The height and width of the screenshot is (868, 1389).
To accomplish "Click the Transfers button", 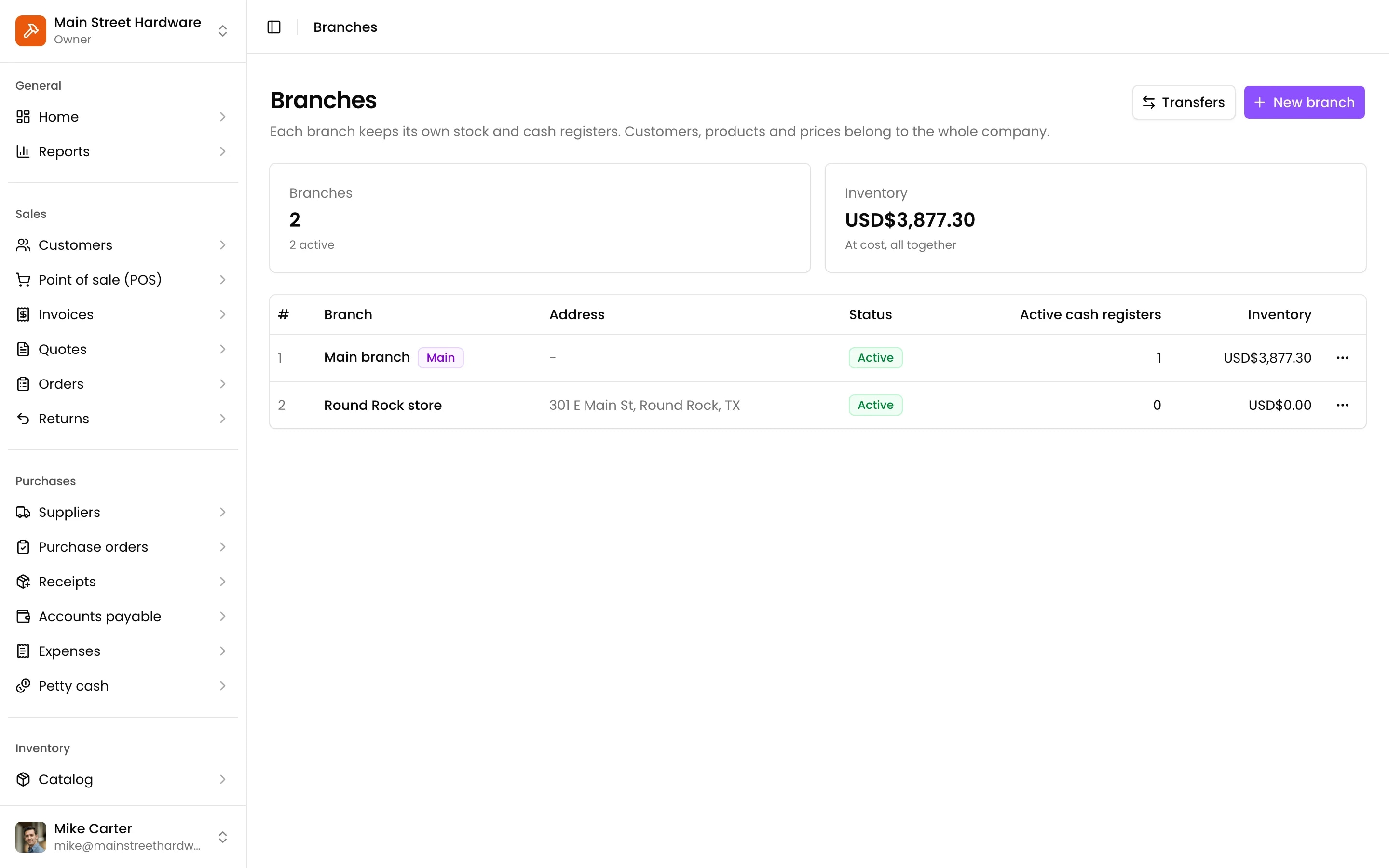I will tap(1184, 102).
